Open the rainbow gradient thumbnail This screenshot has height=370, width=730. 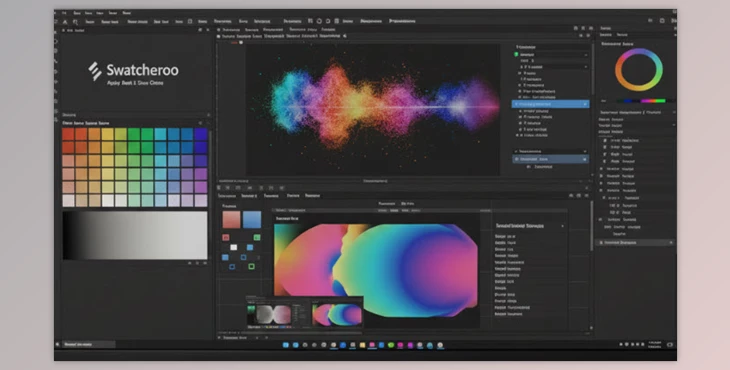pos(338,315)
